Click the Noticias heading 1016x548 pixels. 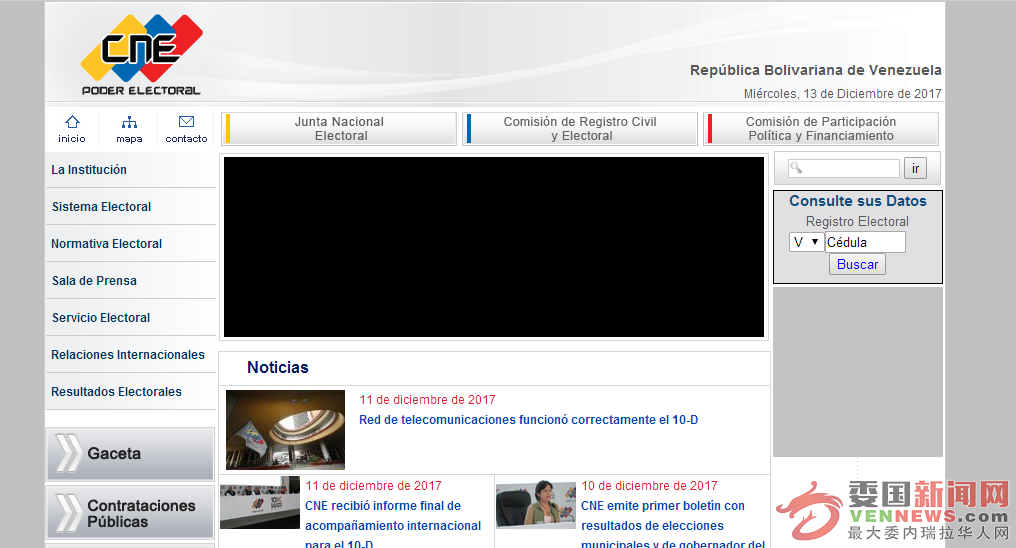click(278, 367)
